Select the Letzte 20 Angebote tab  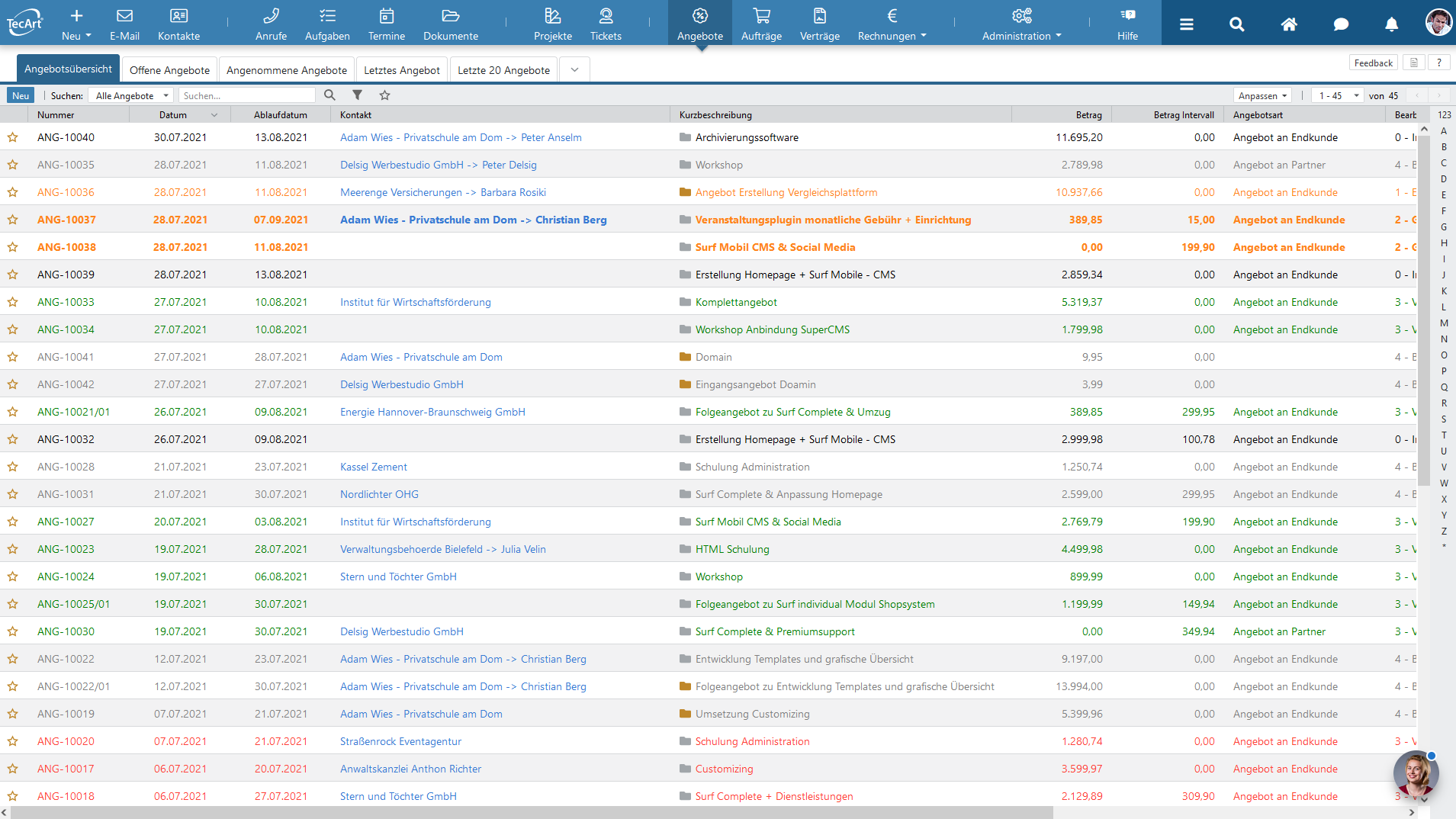pos(503,70)
